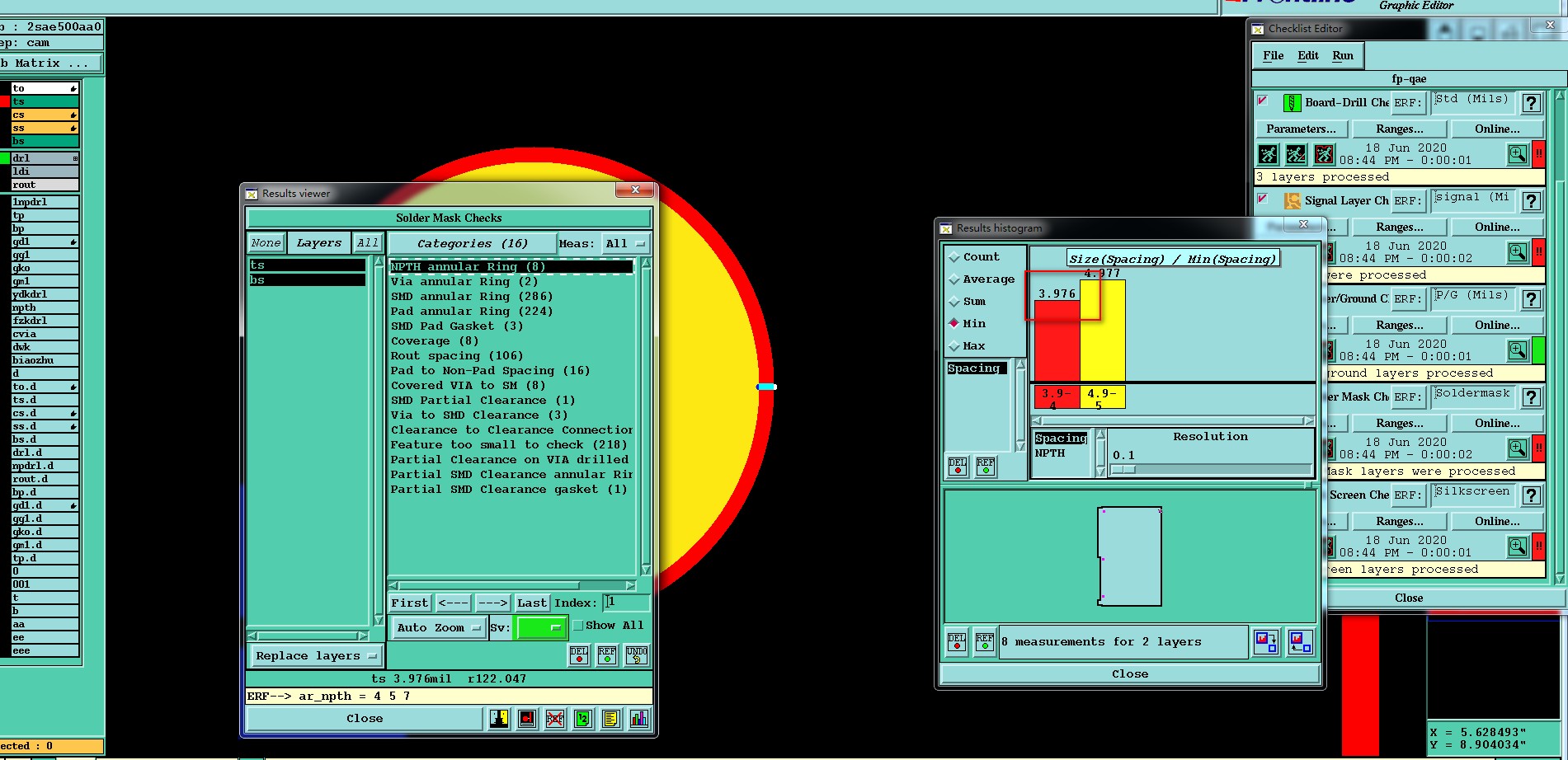Open the Edit menu in Checklist Editor
The width and height of the screenshot is (1568, 760).
pos(1307,56)
